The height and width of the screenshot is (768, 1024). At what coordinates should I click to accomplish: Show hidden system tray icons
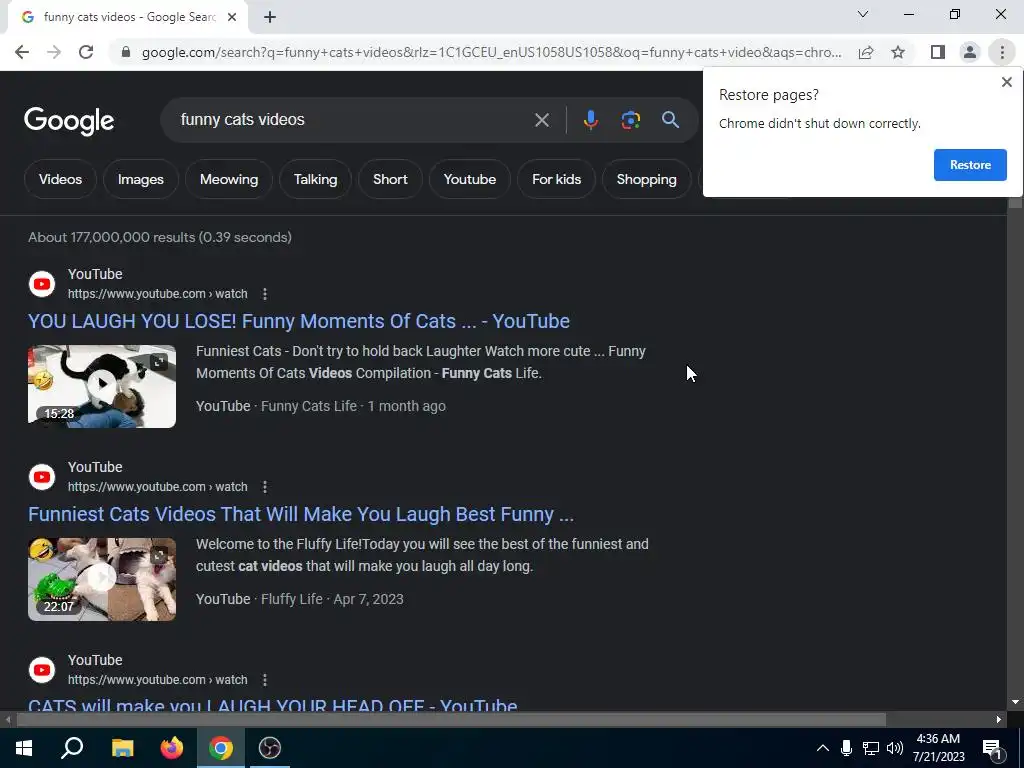[x=823, y=748]
